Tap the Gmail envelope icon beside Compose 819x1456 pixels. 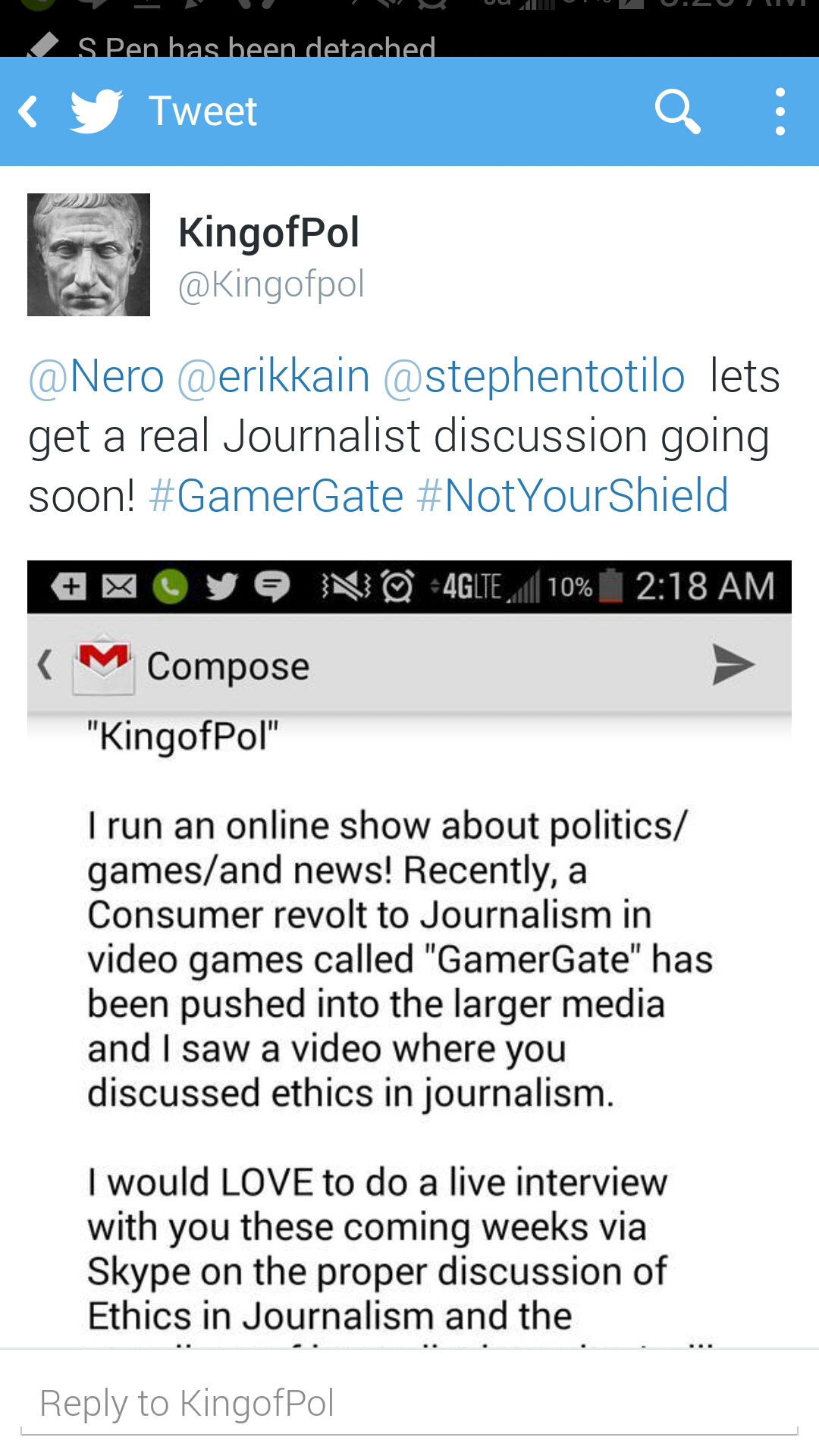102,664
